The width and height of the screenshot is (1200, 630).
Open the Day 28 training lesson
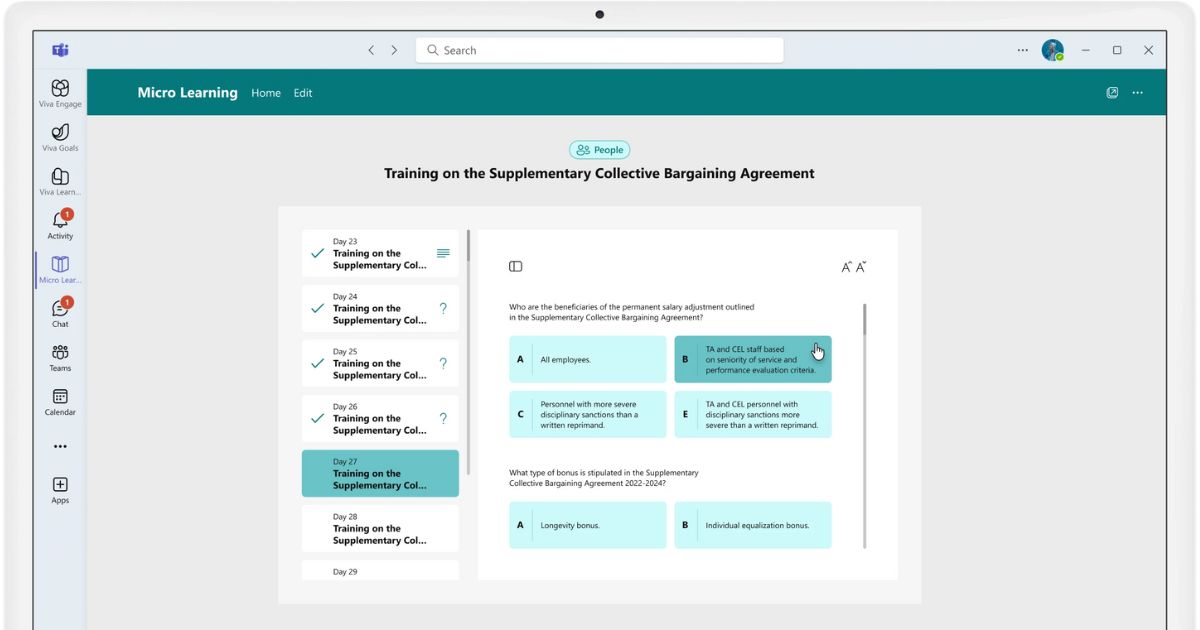click(380, 529)
